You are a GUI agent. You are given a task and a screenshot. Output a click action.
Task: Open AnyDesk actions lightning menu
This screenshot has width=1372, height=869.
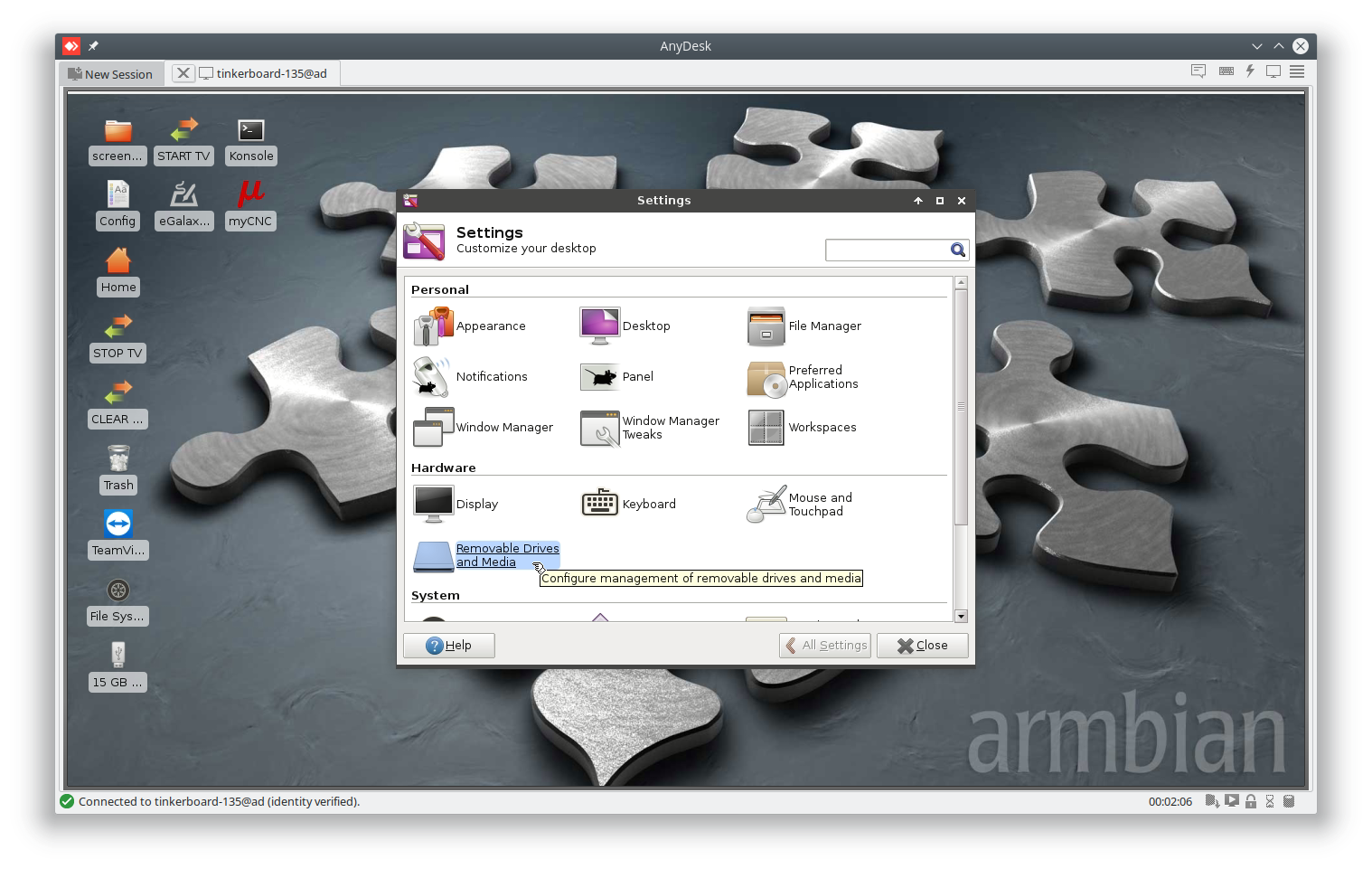[x=1250, y=71]
